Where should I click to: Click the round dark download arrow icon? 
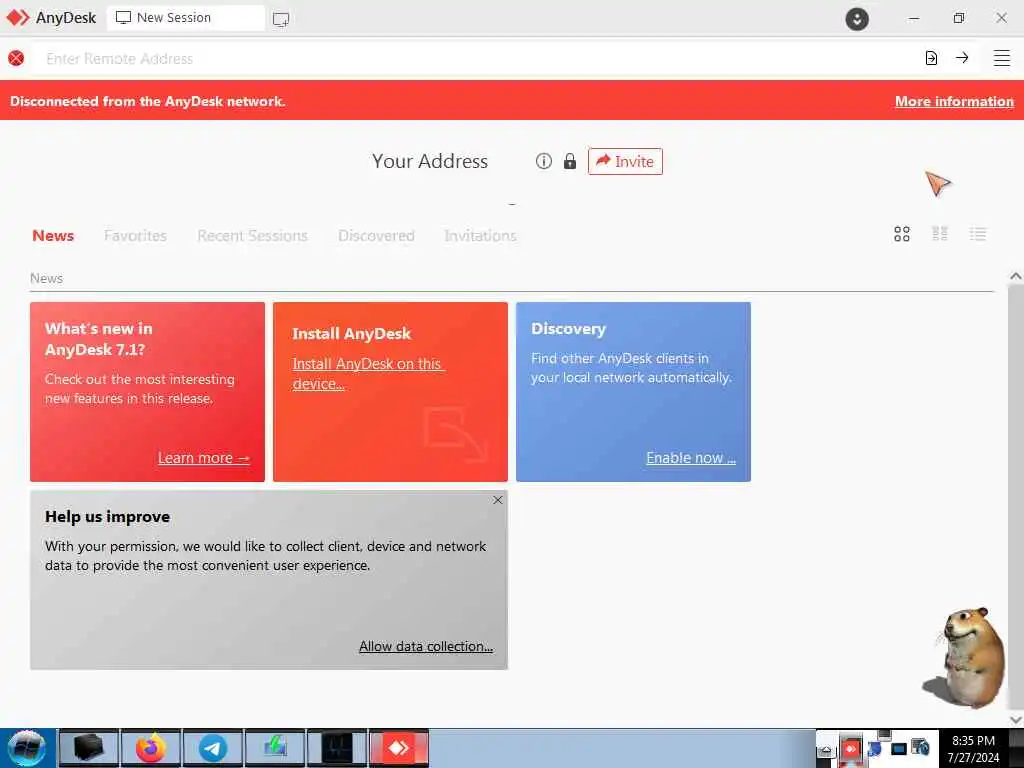pyautogui.click(x=857, y=18)
